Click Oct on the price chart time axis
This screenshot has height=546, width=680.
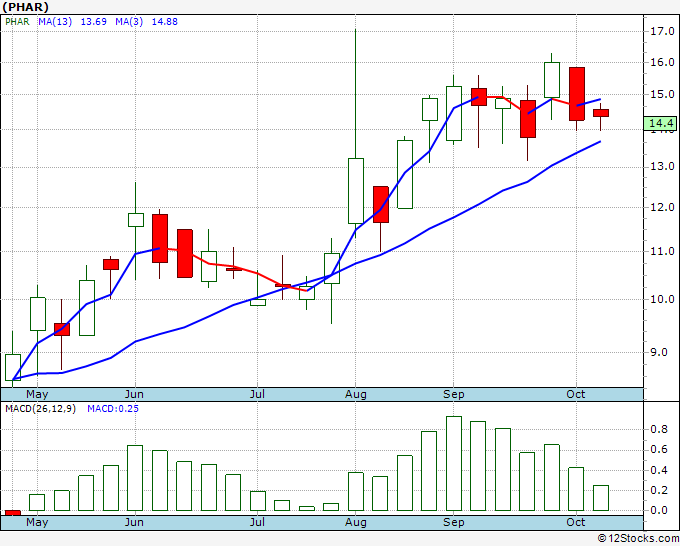(576, 395)
